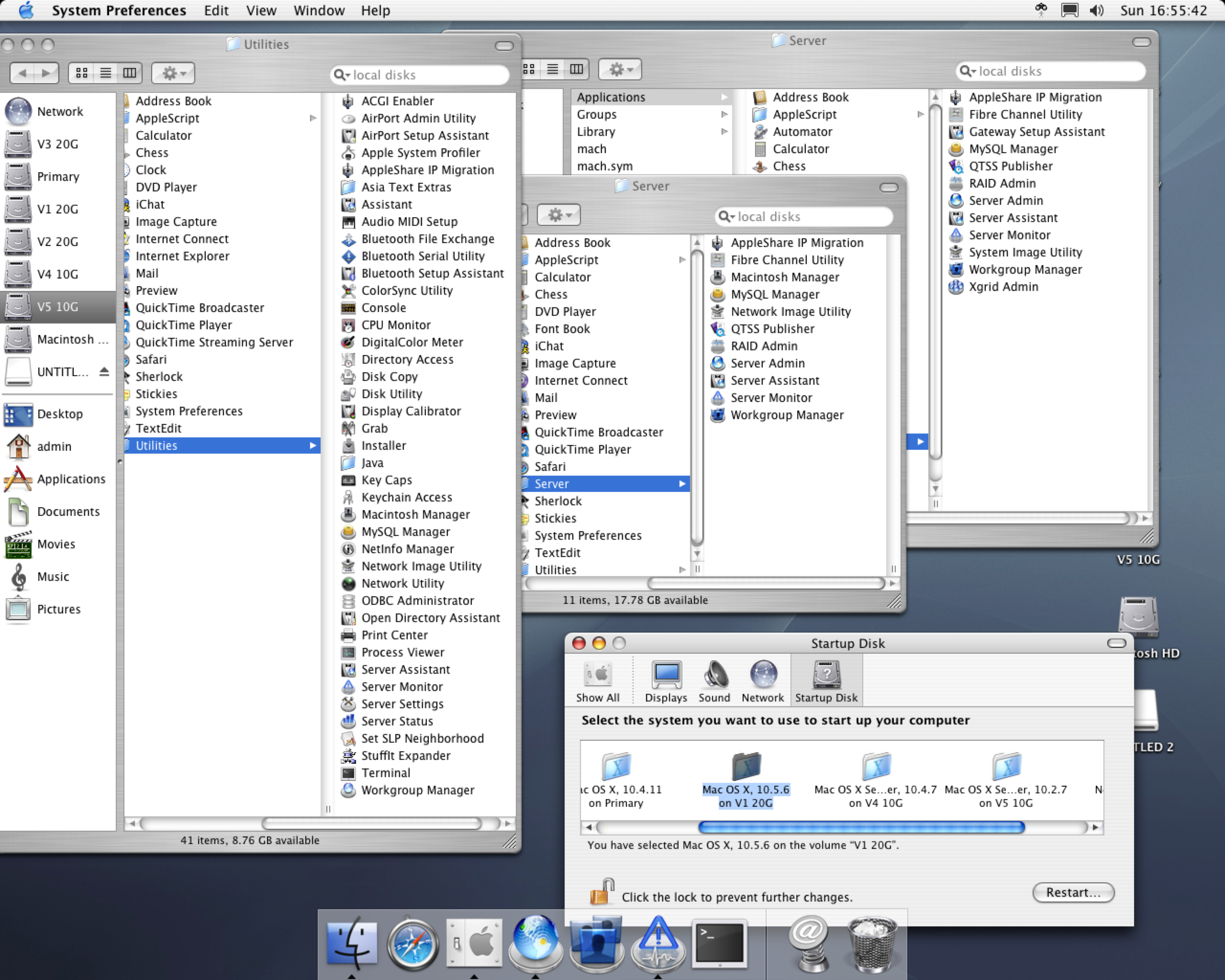Screen dimensions: 1225x980
Task: Click horizontal scrollbar thumb in front Server window
Action: pyautogui.click(x=766, y=583)
